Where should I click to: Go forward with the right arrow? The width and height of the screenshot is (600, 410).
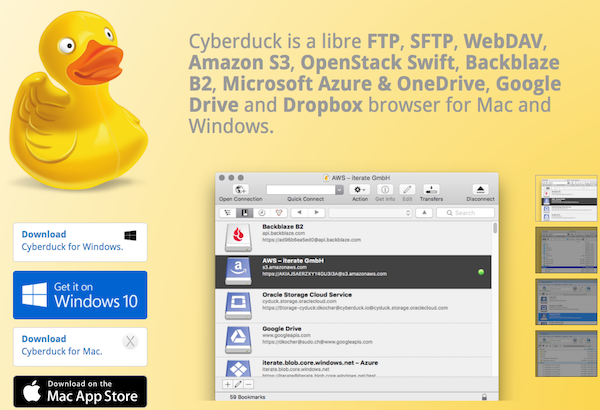(x=316, y=212)
